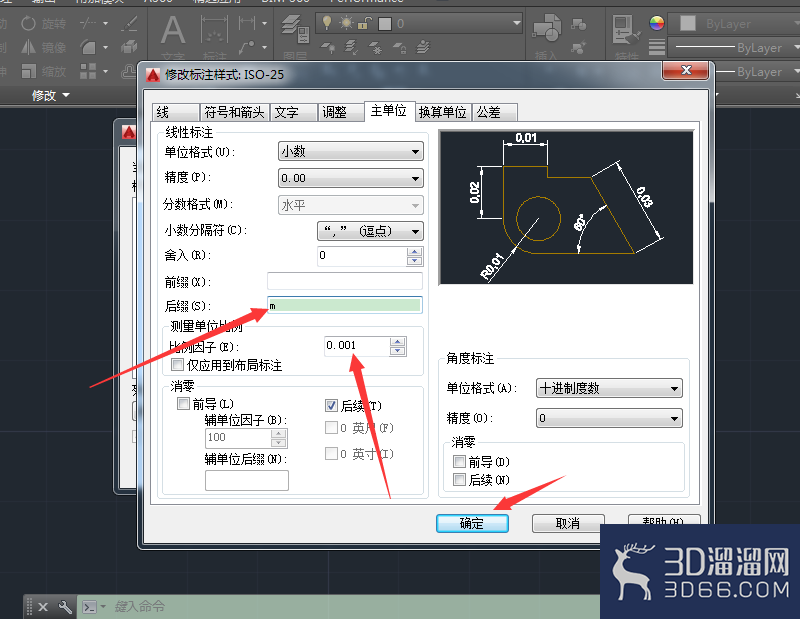Select the Text (文字) tool

pos(173,35)
